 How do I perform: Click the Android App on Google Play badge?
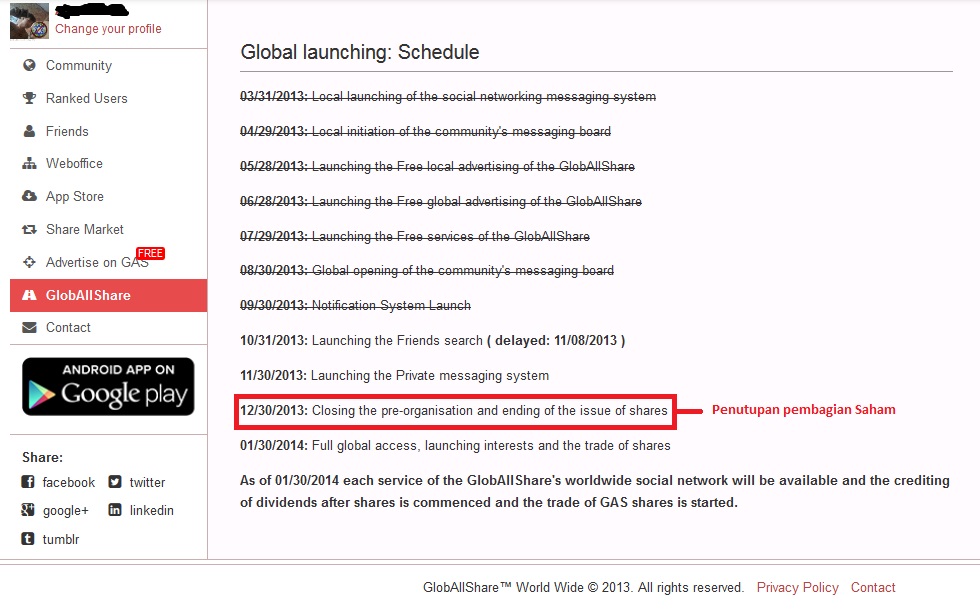[x=108, y=387]
